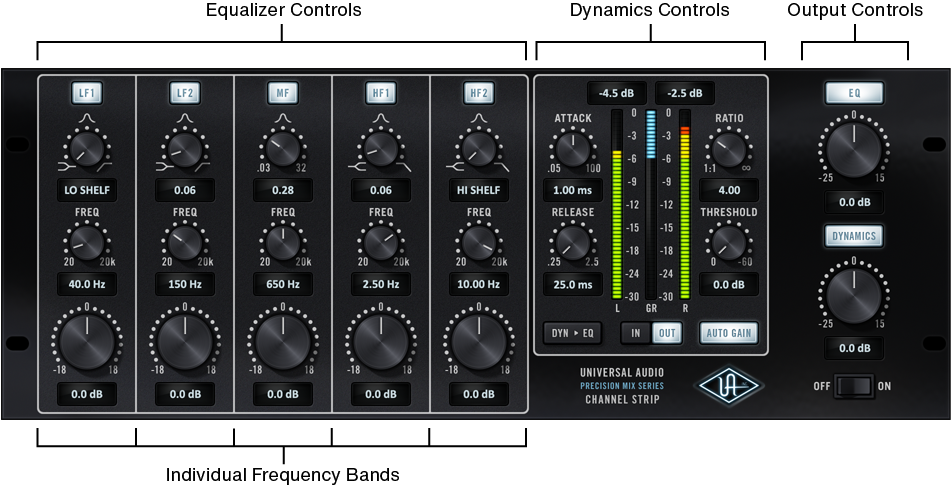Screen dimensions: 951x499
Task: Click the HF2 gain knob
Action: [479, 343]
